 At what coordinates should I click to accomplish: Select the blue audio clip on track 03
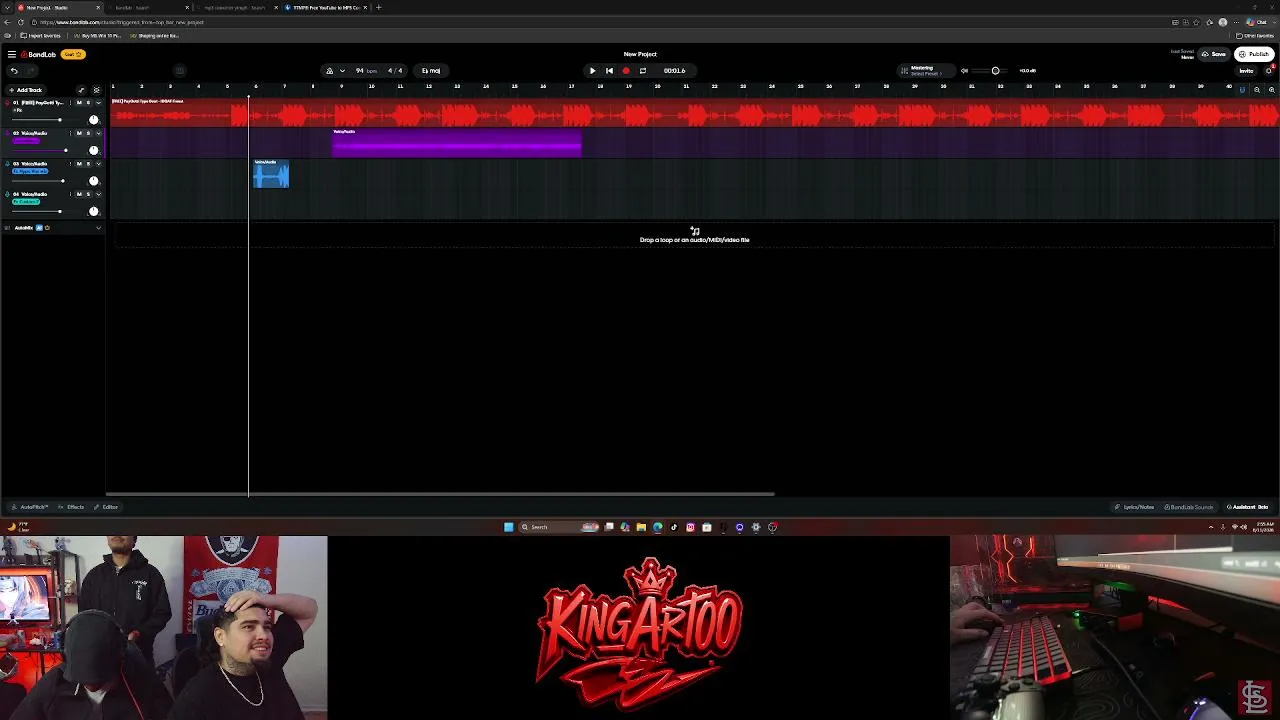click(x=271, y=174)
